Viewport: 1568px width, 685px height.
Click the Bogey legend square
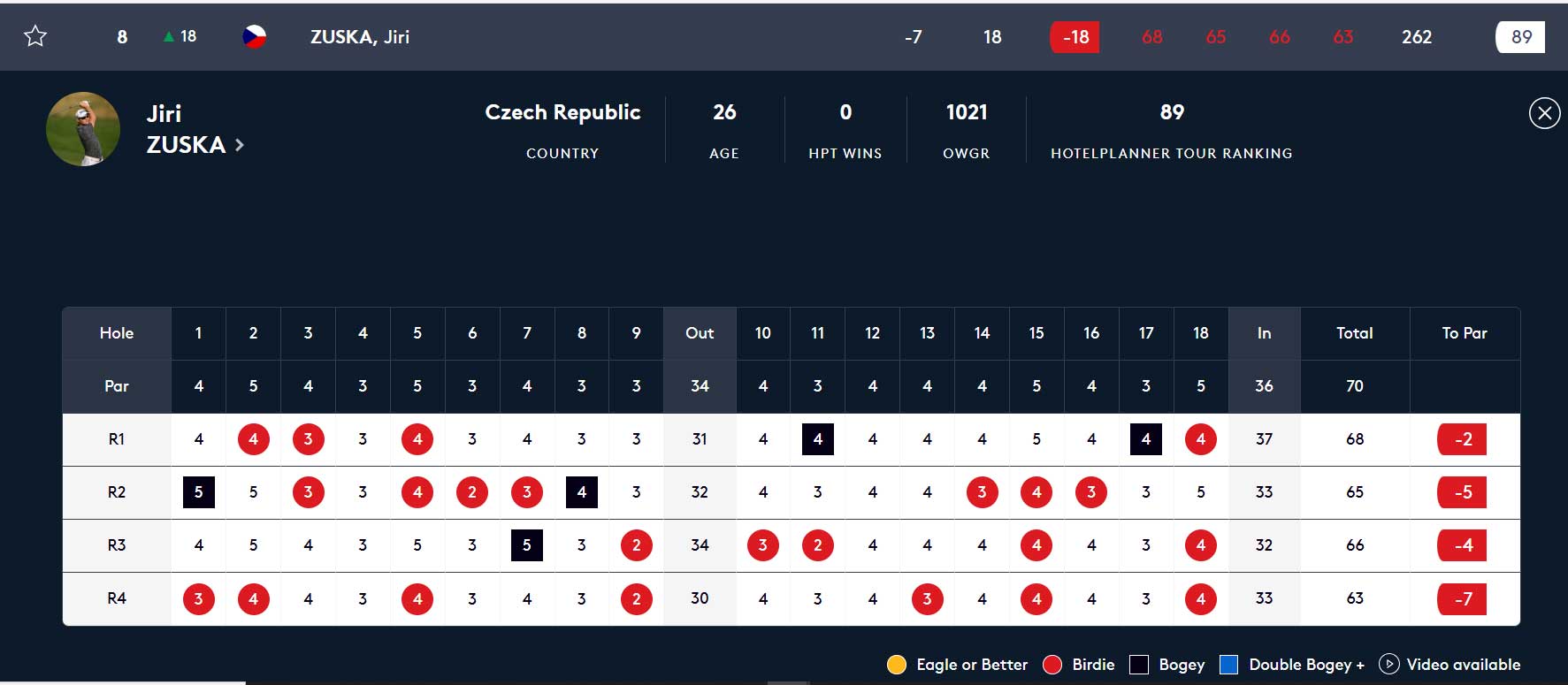click(x=1139, y=665)
